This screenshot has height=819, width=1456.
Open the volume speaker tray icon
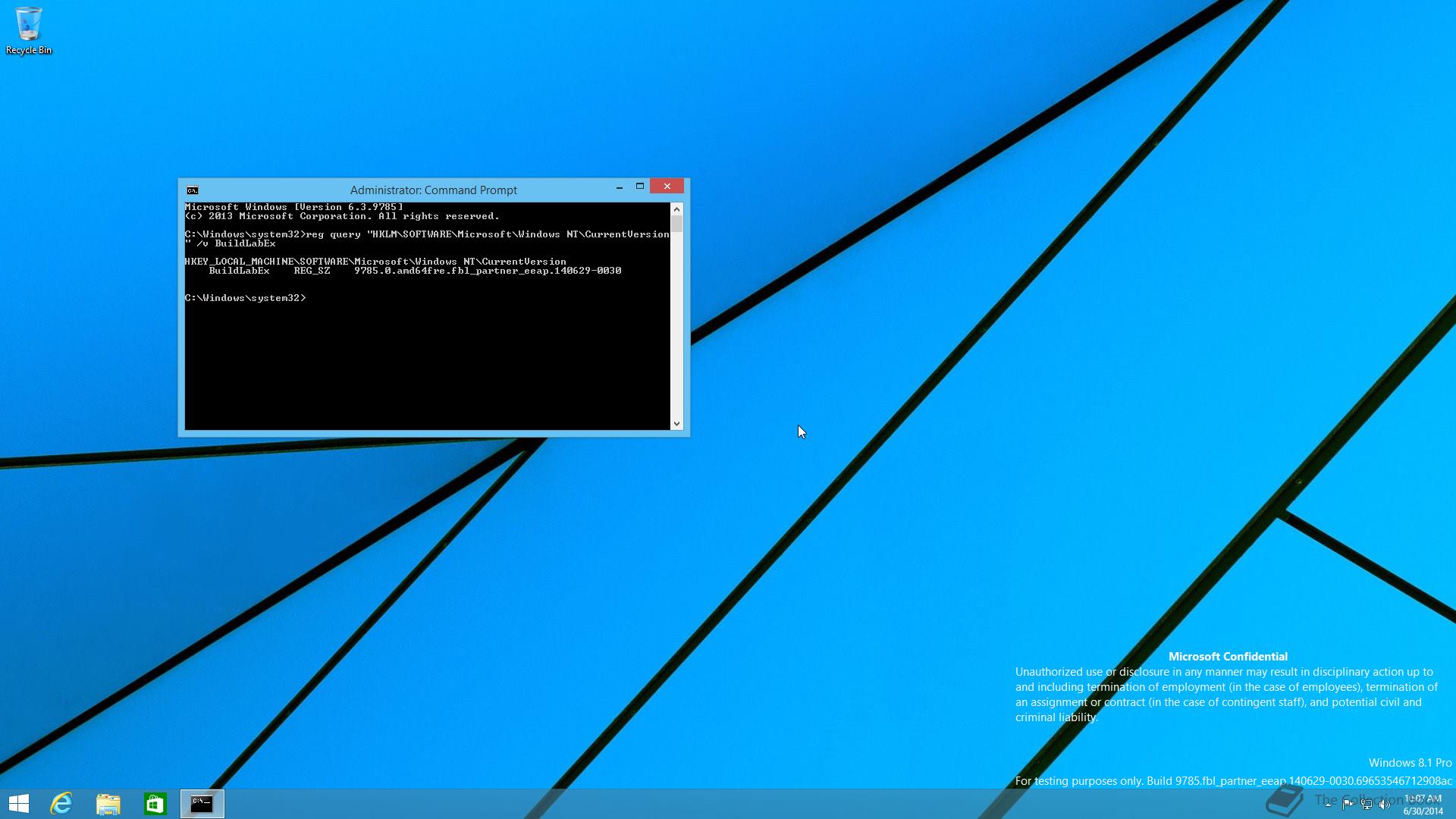1384,804
